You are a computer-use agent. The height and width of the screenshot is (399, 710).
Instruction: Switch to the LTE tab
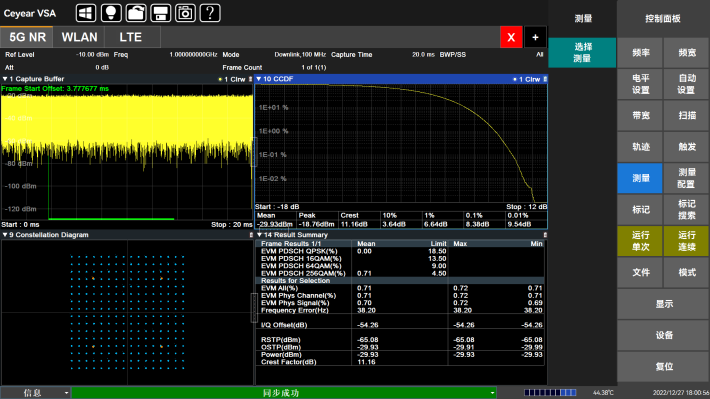131,37
